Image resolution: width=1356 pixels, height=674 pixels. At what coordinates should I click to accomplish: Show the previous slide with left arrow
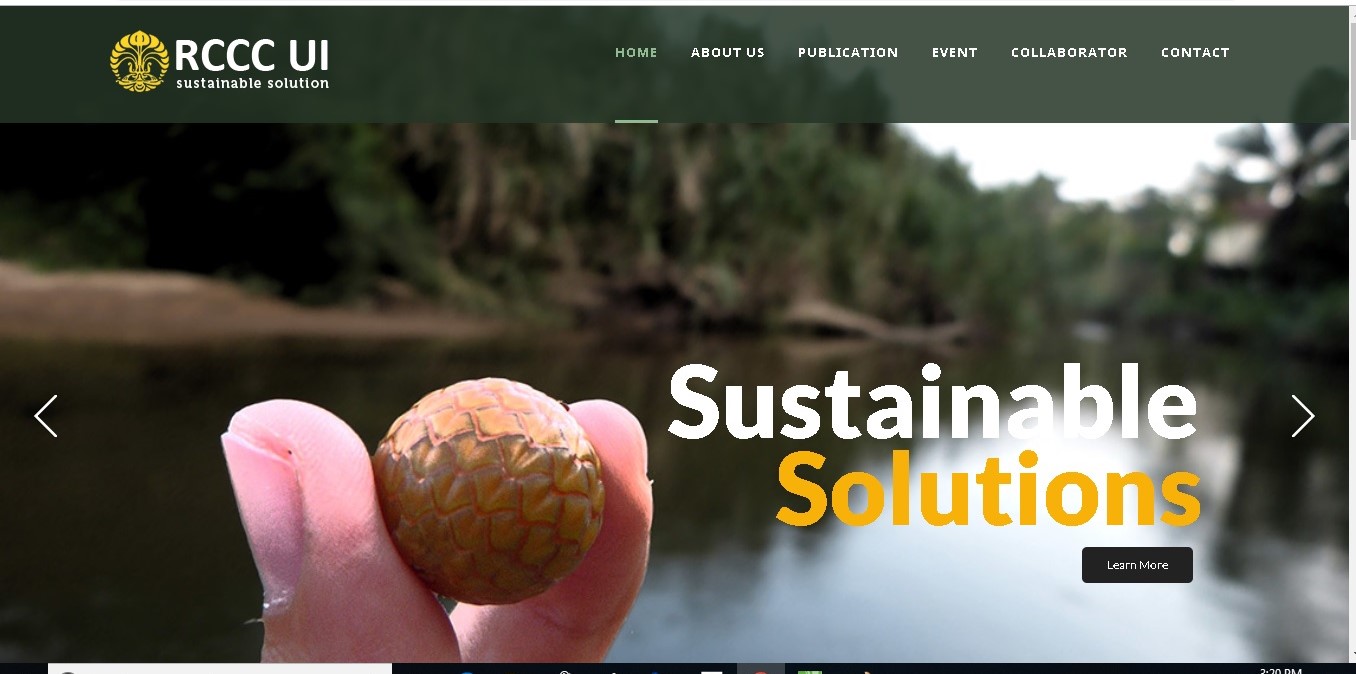[x=46, y=416]
